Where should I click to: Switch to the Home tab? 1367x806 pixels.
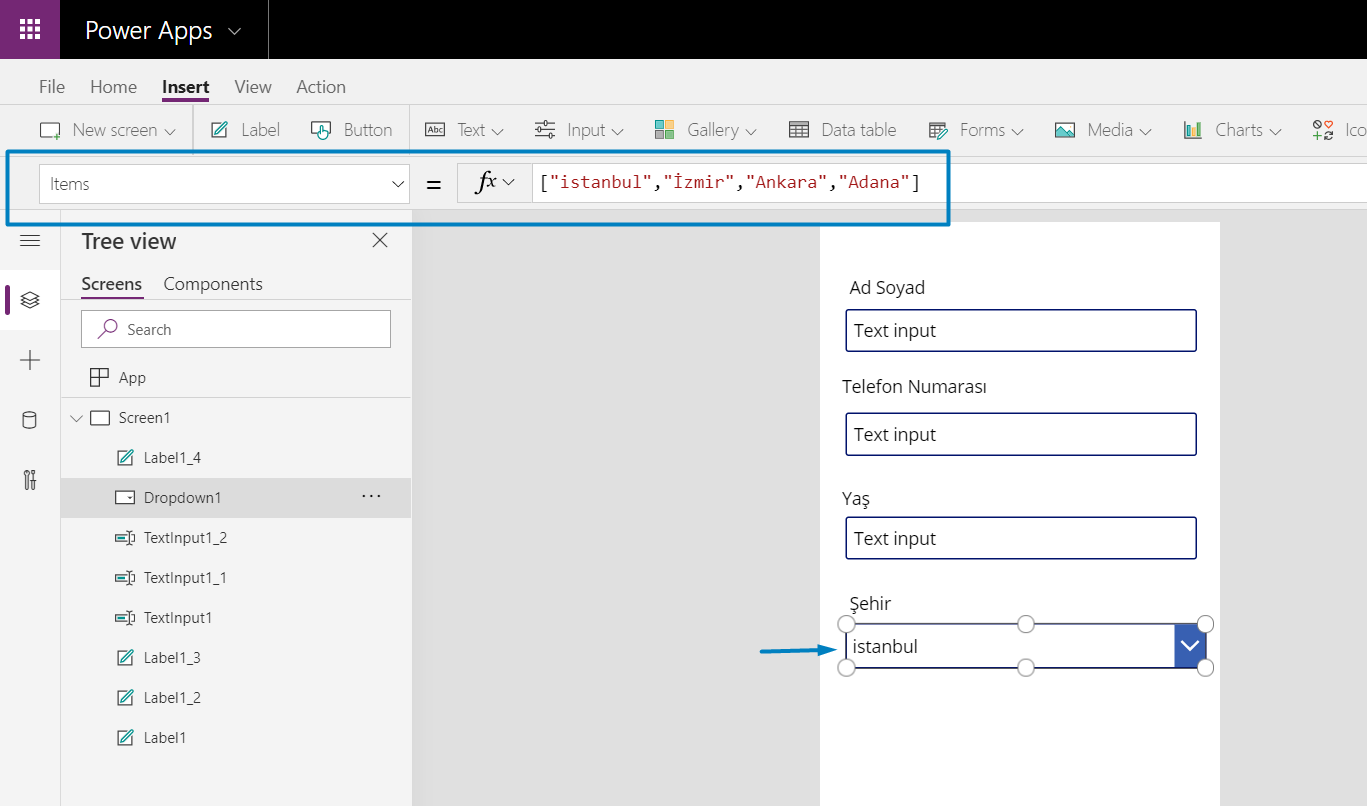click(113, 87)
